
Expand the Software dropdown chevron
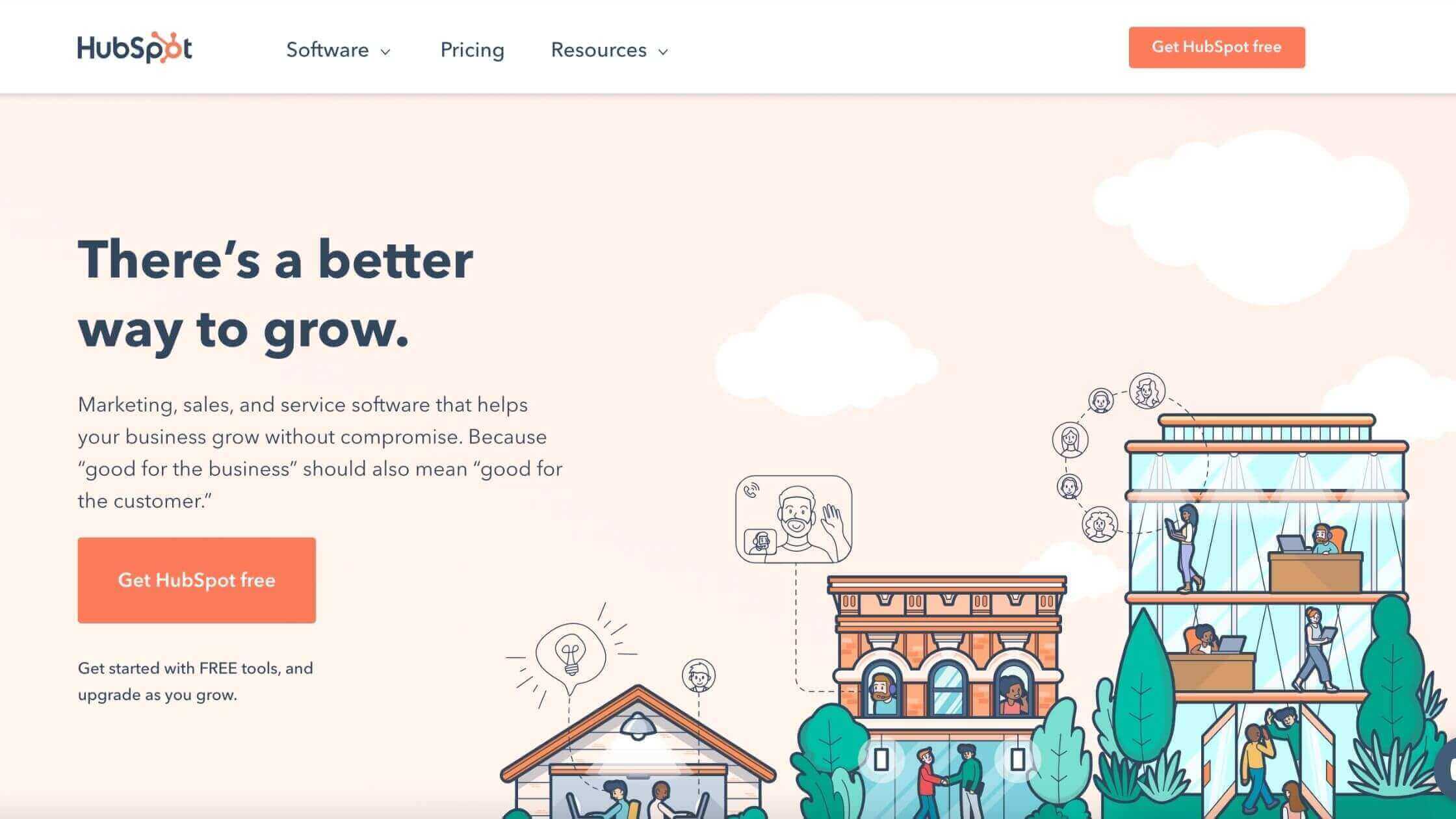[385, 51]
